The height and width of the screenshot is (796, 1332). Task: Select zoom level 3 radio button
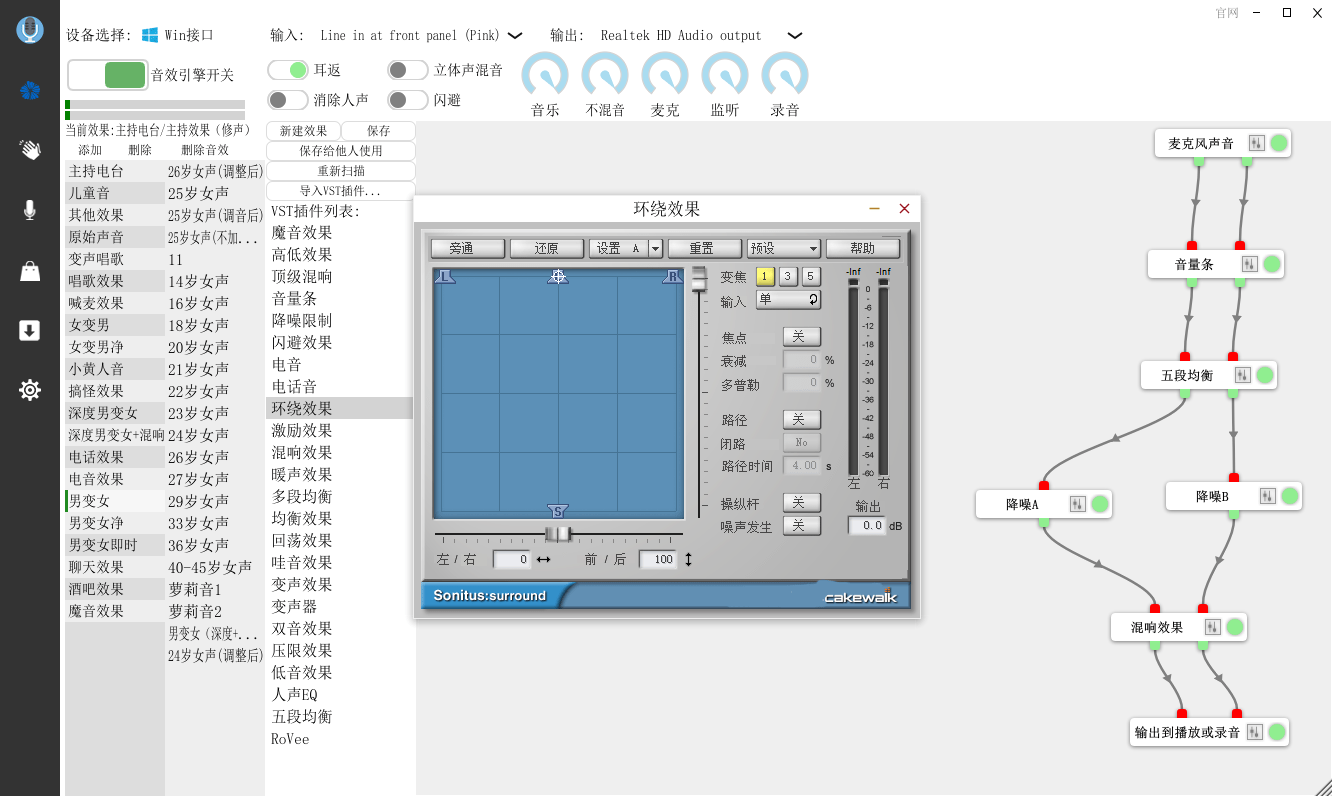(788, 277)
